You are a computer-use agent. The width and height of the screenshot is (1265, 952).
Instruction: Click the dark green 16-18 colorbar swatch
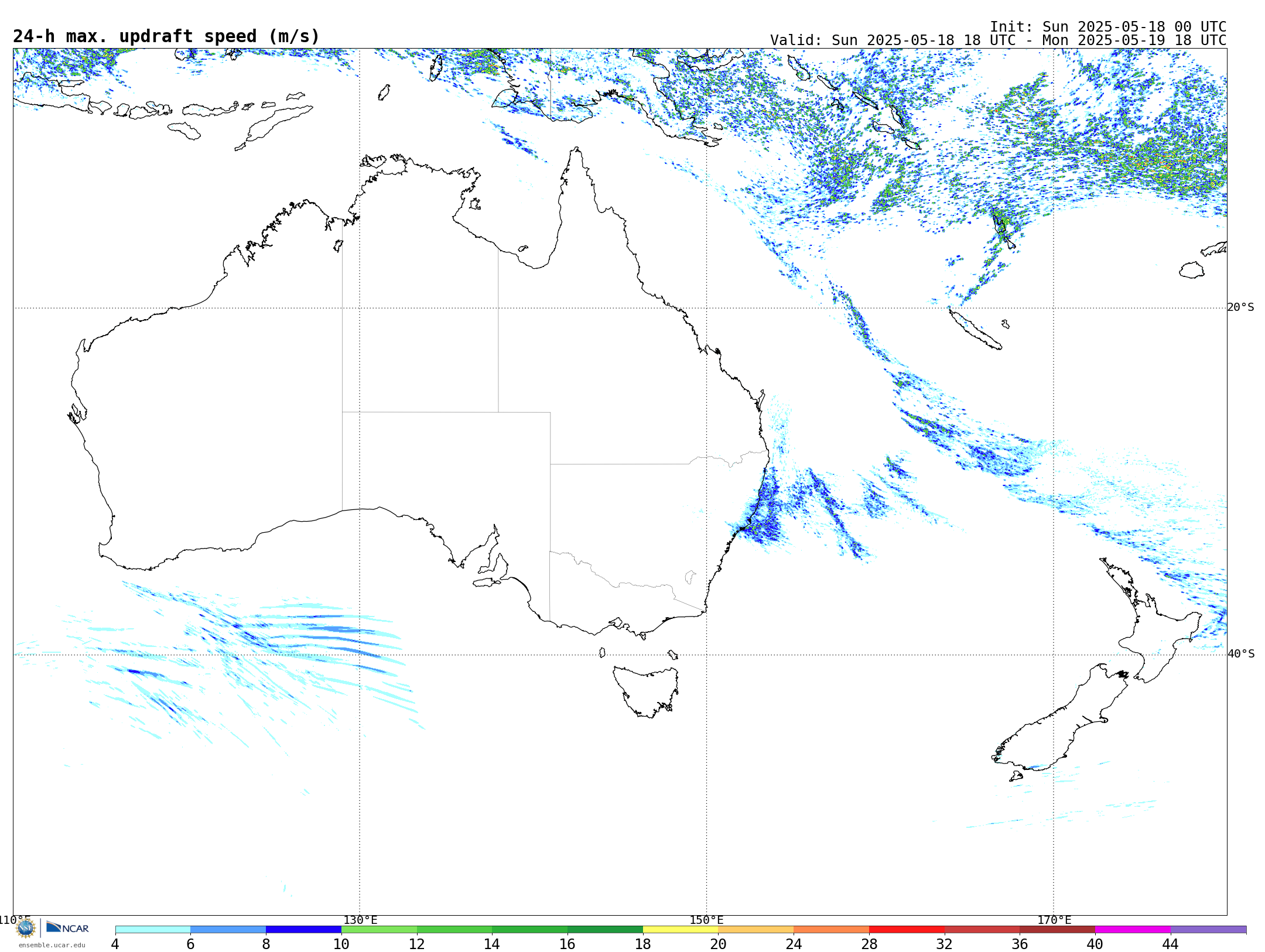[605, 930]
